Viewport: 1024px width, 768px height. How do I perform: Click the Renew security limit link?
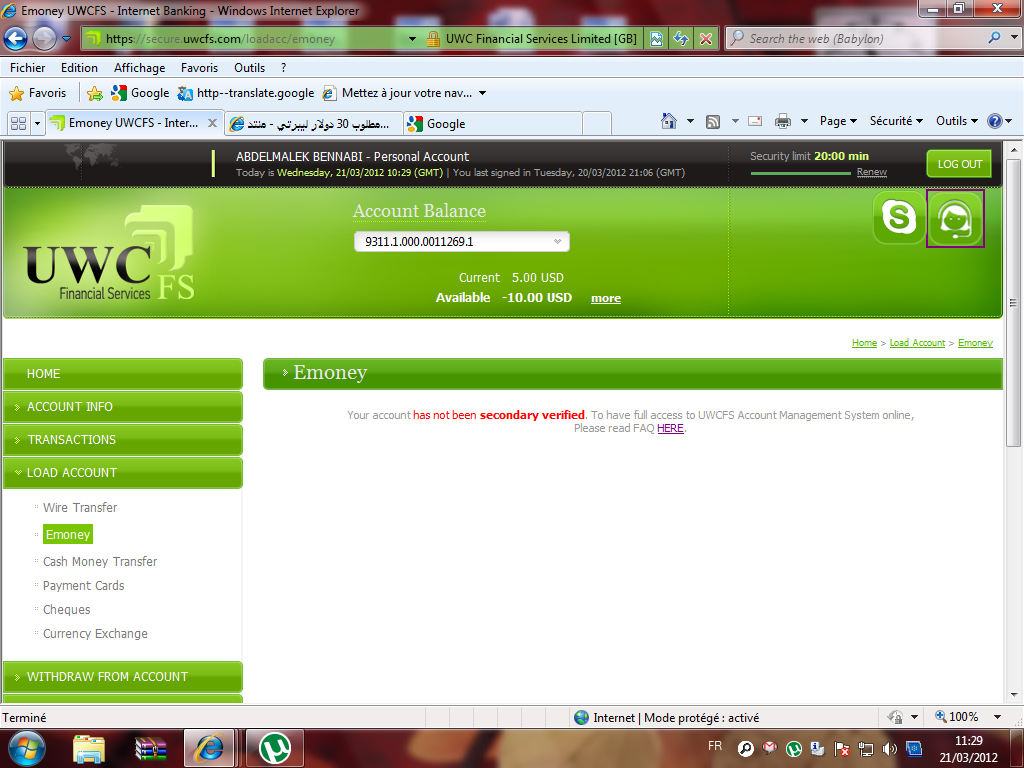(x=872, y=172)
